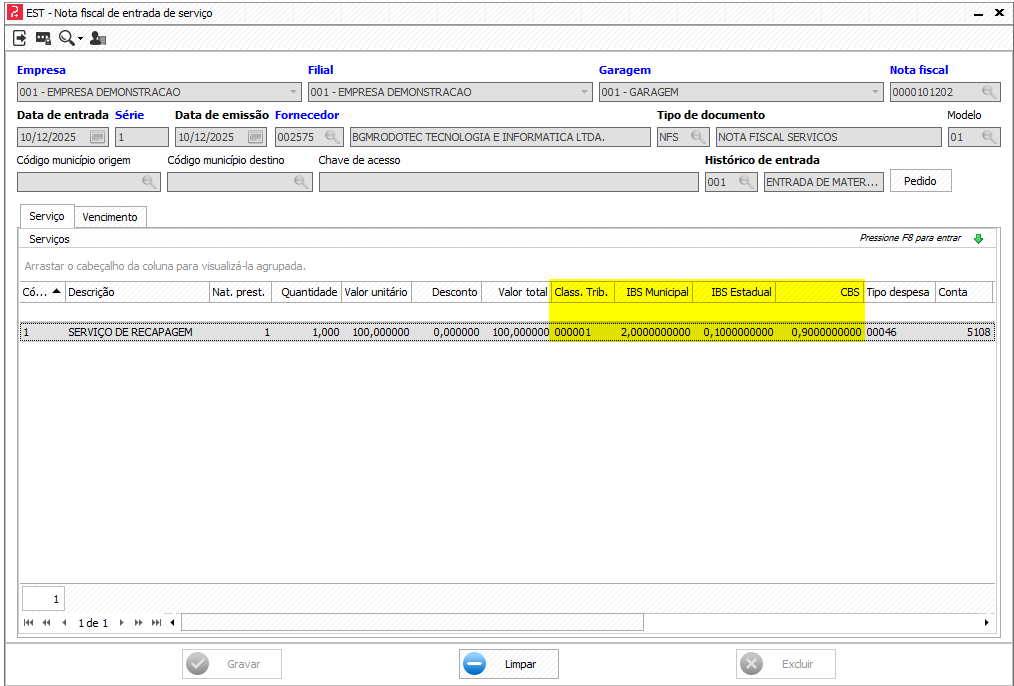1014x686 pixels.
Task: Click the user profile toolbar icon
Action: coord(98,38)
